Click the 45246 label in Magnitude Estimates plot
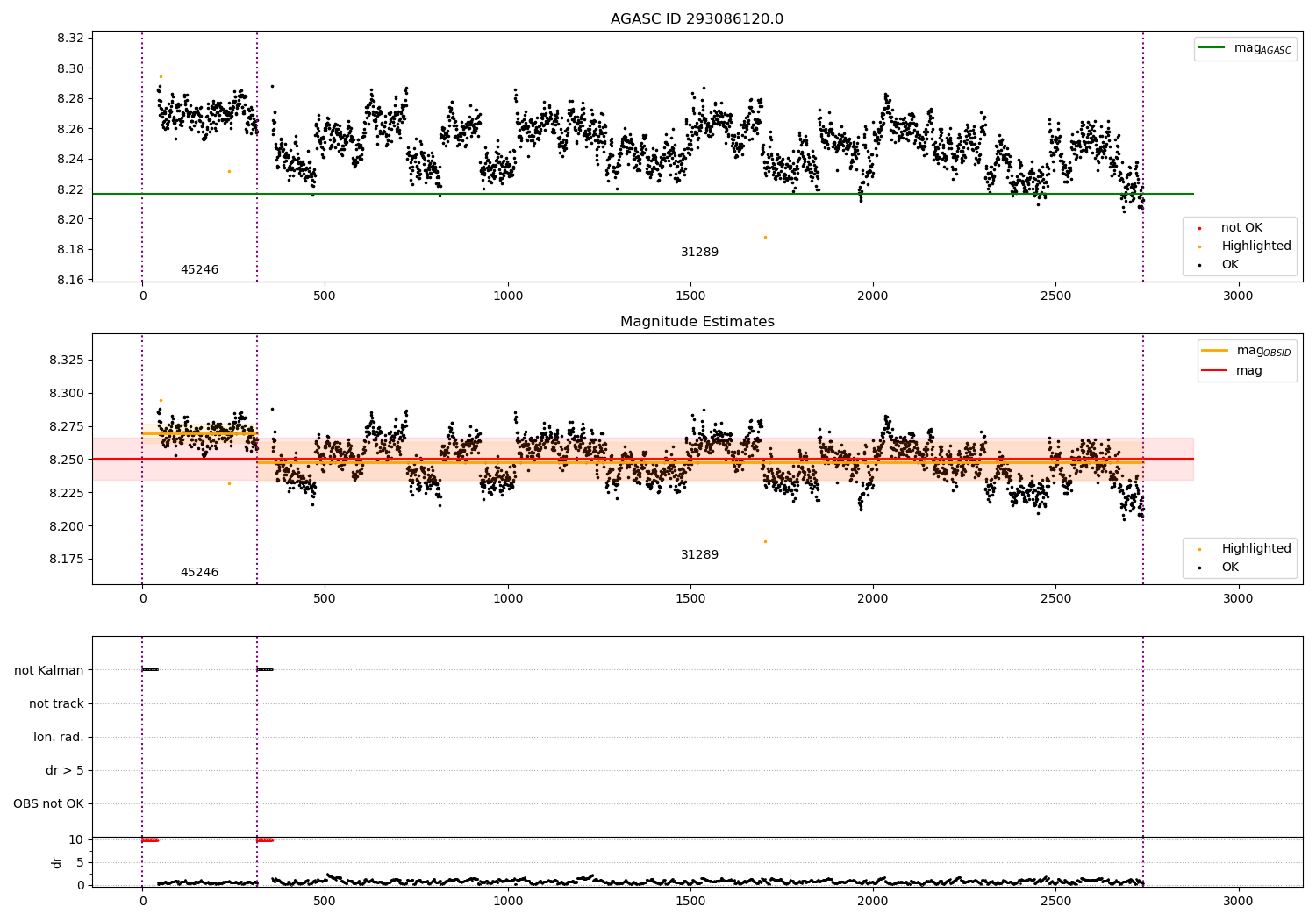Image resolution: width=1316 pixels, height=921 pixels. pyautogui.click(x=199, y=573)
